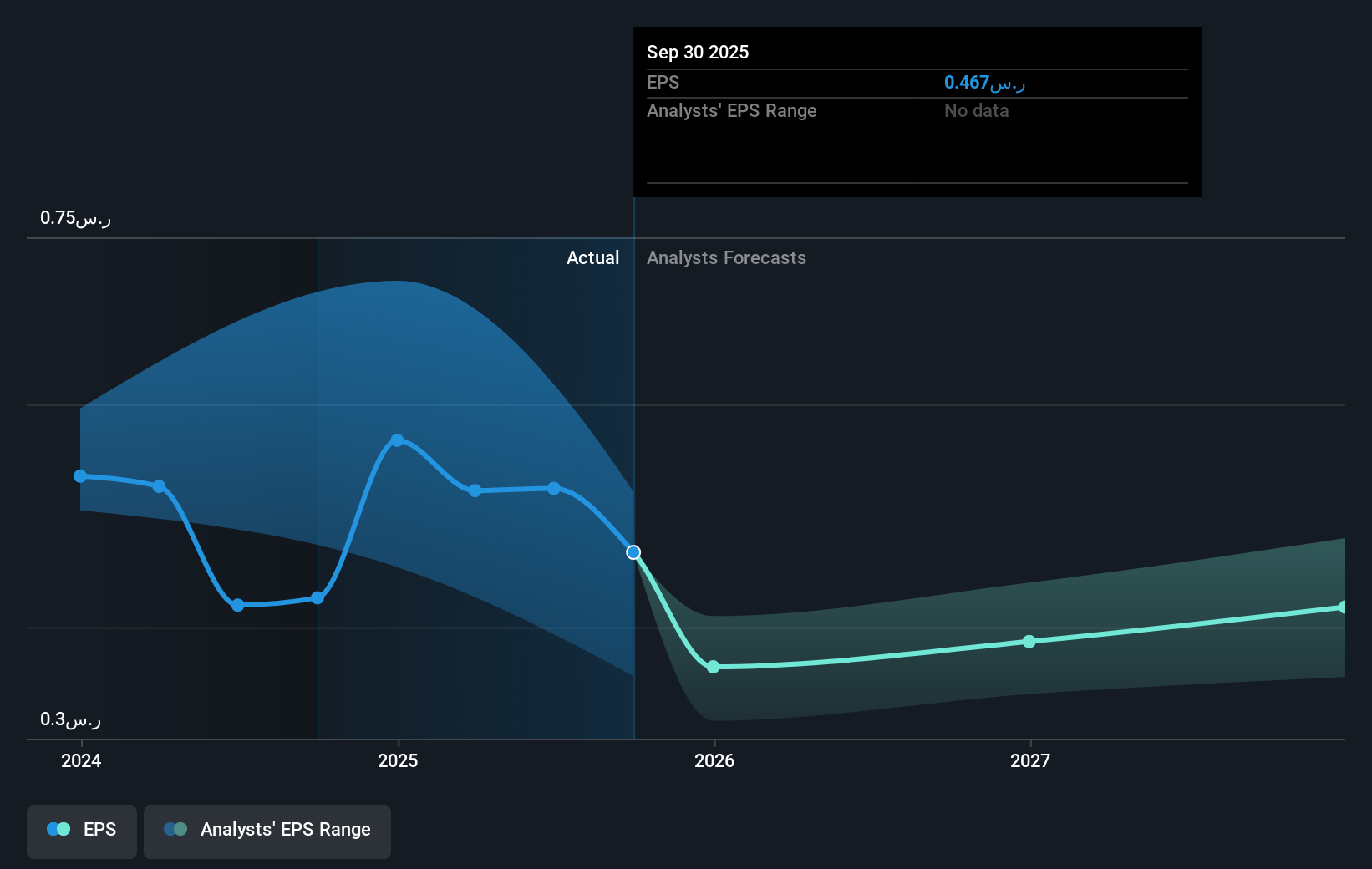Screen dimensions: 1372x869
Task: Click the lowest forecast point after 2026
Action: pos(713,667)
